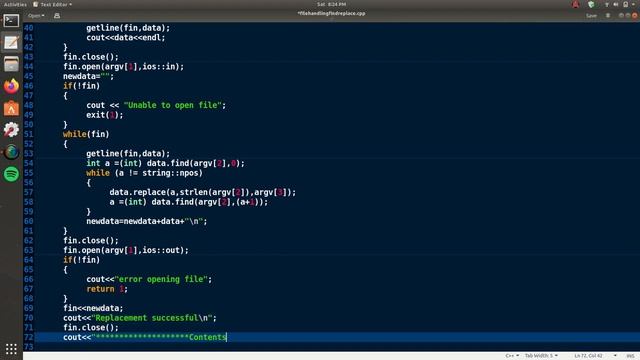Click the newdata=newdata+data+"\n"; line
Screen dimensions: 640x360
coord(147,221)
